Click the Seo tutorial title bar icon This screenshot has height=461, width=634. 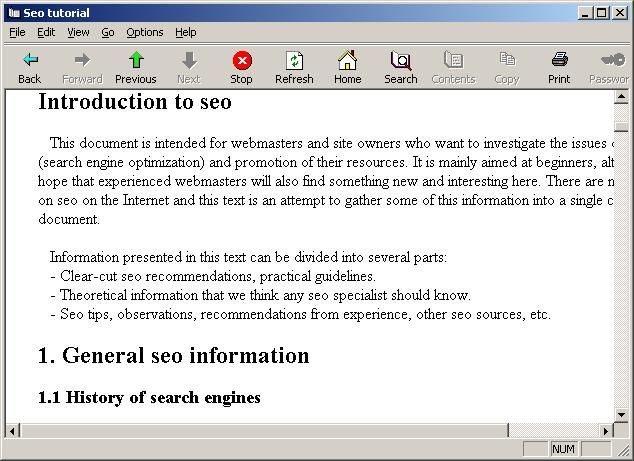[x=12, y=12]
